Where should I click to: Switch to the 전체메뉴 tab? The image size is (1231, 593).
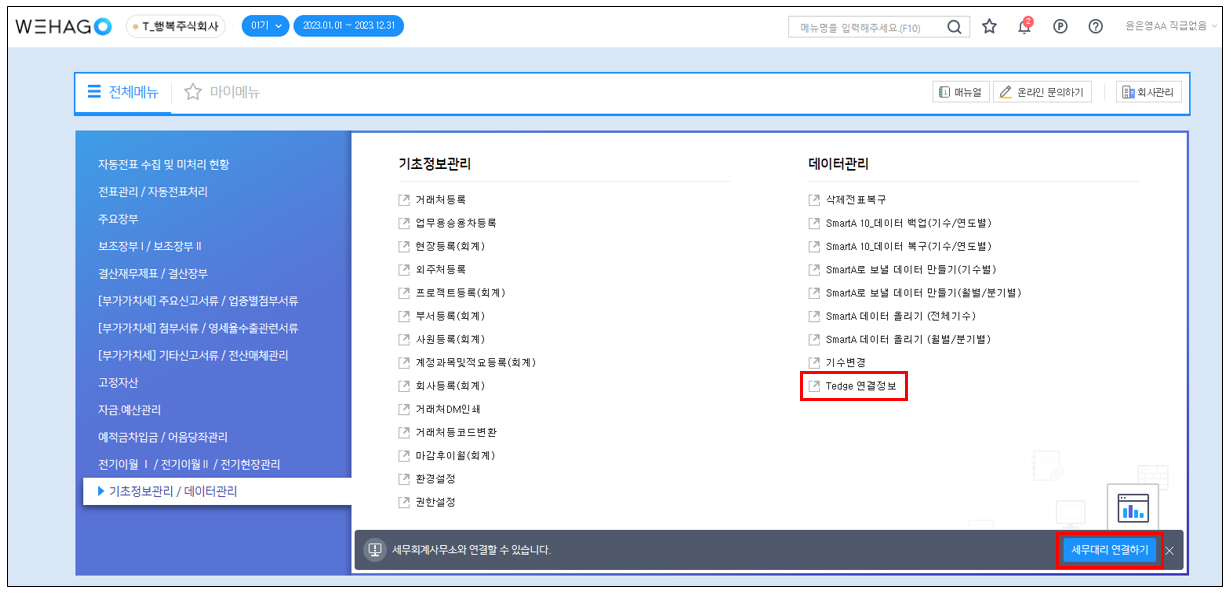click(122, 92)
